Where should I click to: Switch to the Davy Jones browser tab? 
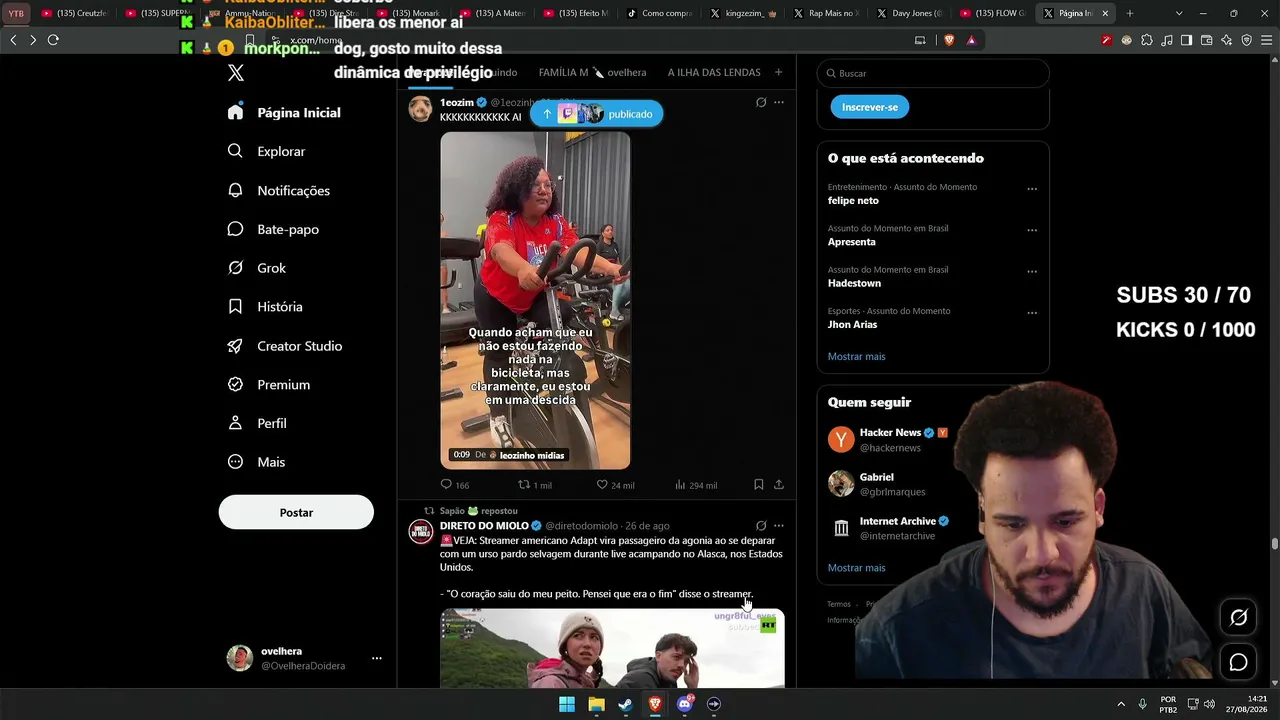(910, 13)
